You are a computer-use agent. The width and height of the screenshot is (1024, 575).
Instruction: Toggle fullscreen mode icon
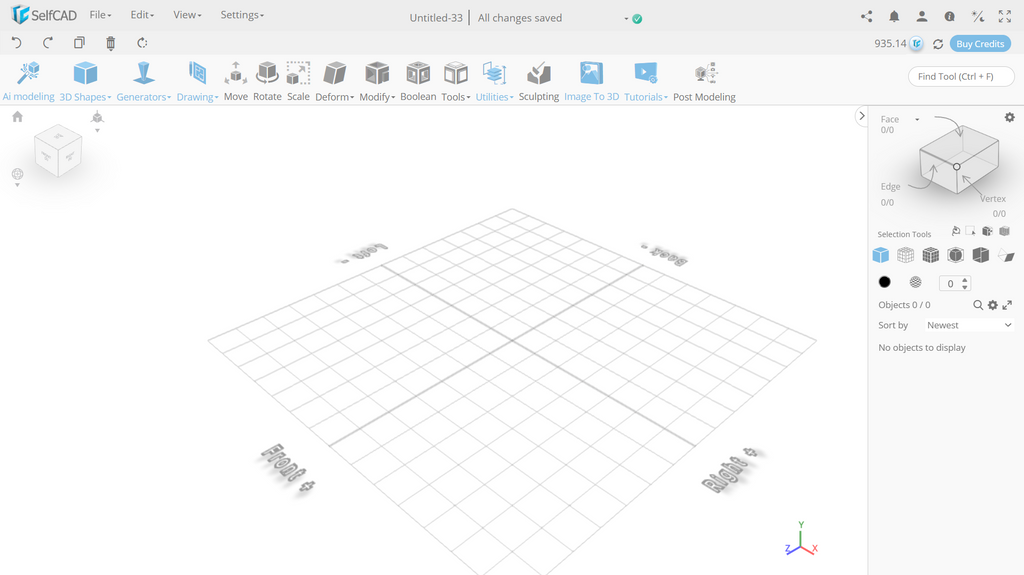[x=1005, y=16]
